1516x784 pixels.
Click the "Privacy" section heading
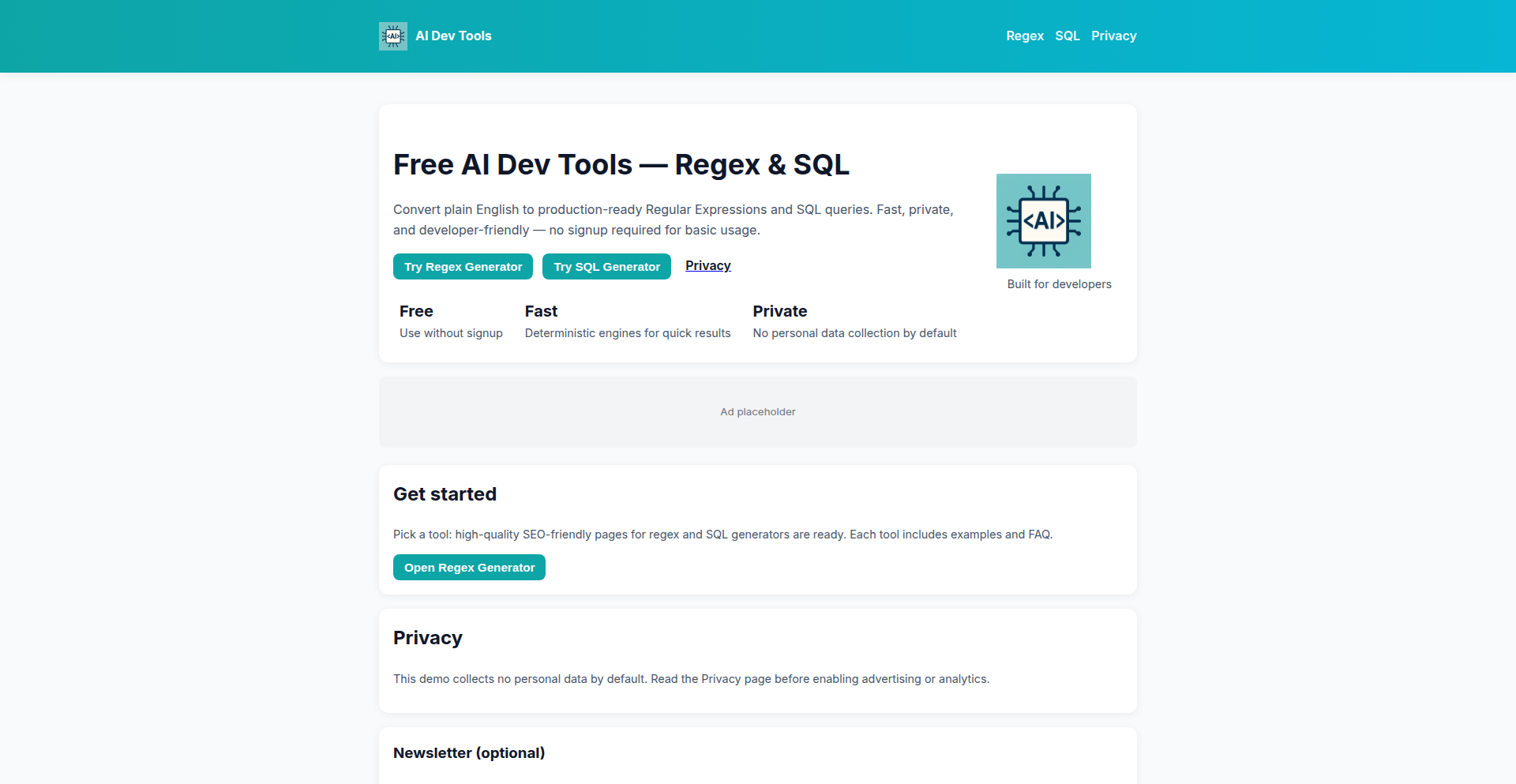coord(428,637)
